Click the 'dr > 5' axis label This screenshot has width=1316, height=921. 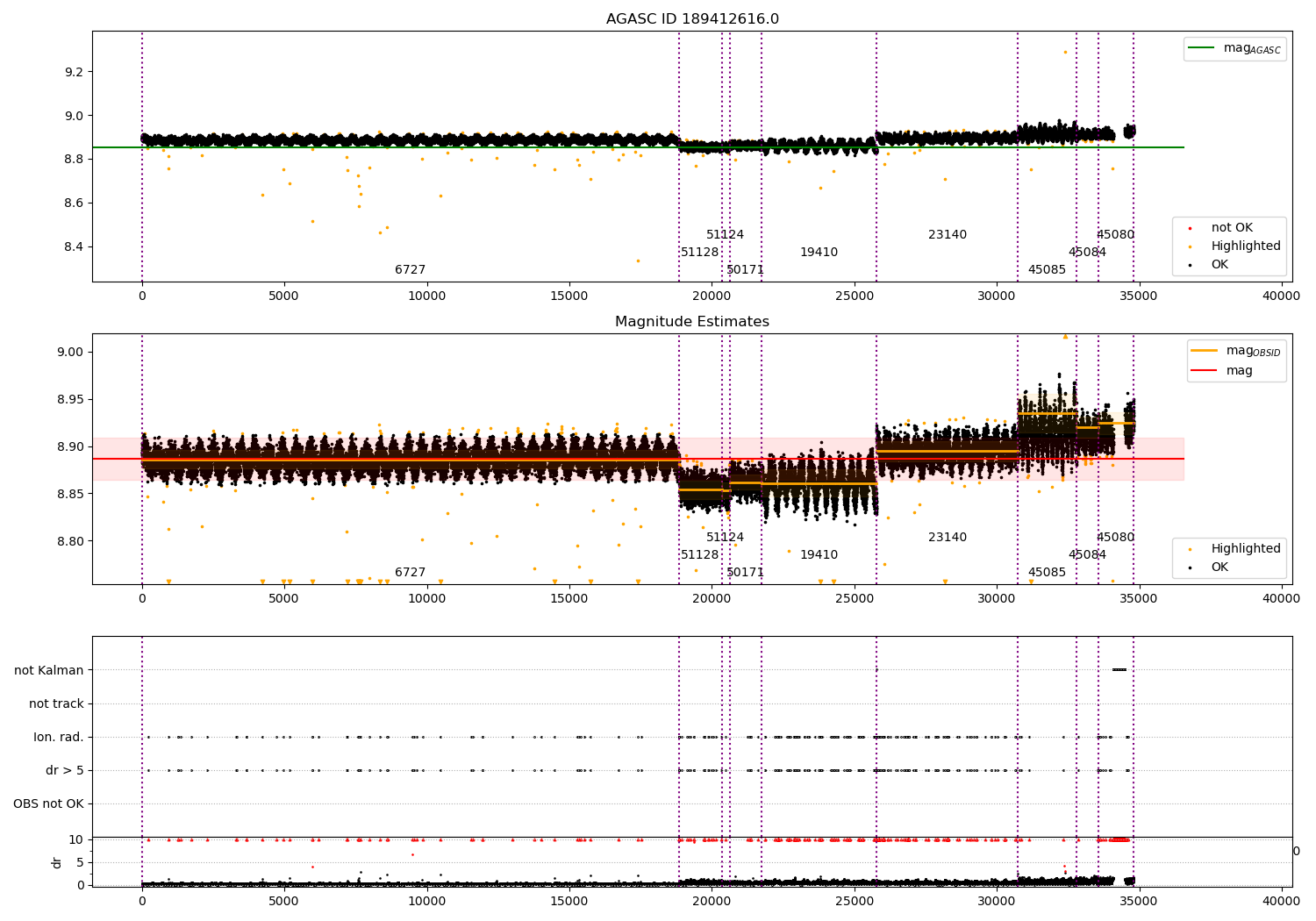coord(65,771)
